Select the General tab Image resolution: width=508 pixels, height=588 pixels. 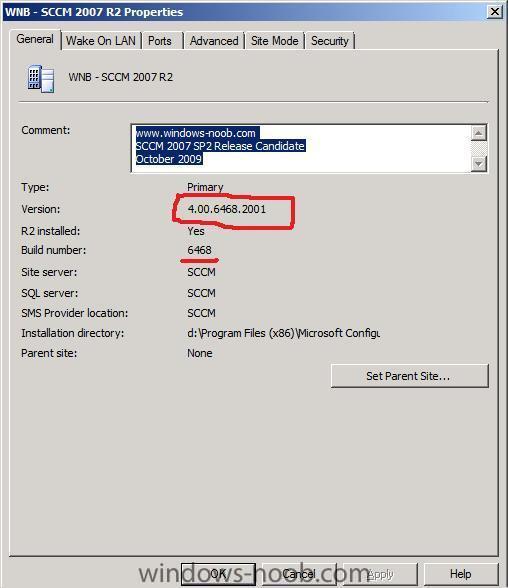click(35, 39)
